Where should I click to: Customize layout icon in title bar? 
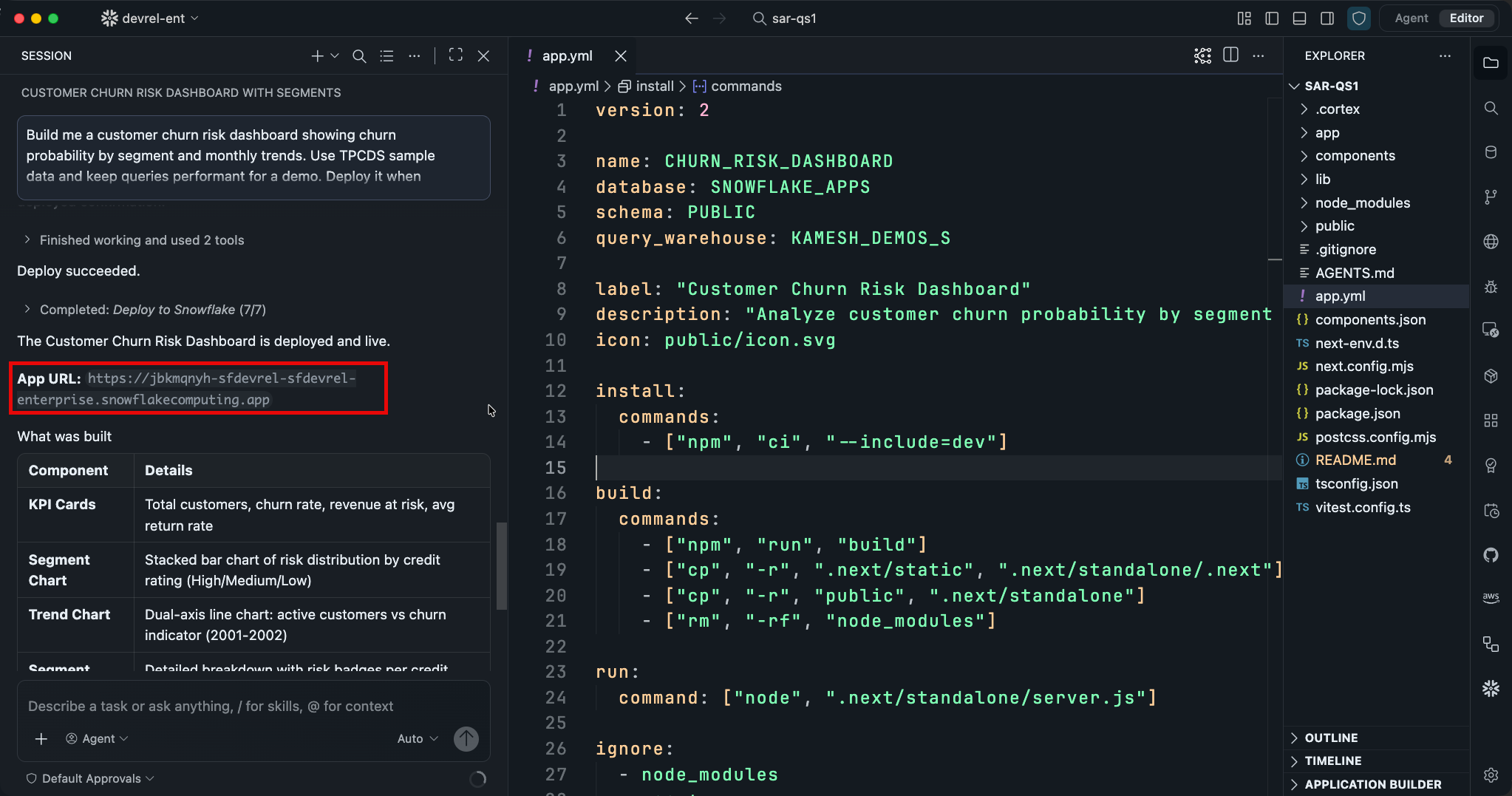click(1244, 18)
